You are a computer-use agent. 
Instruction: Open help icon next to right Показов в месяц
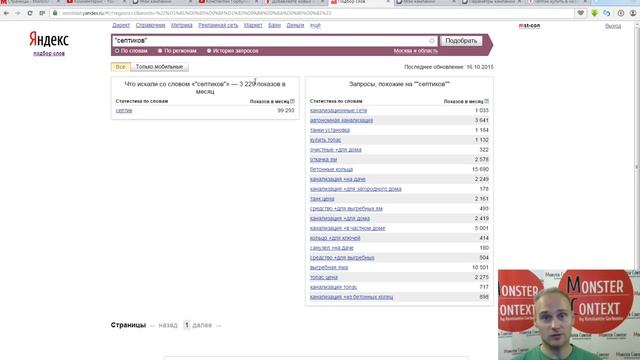487,101
